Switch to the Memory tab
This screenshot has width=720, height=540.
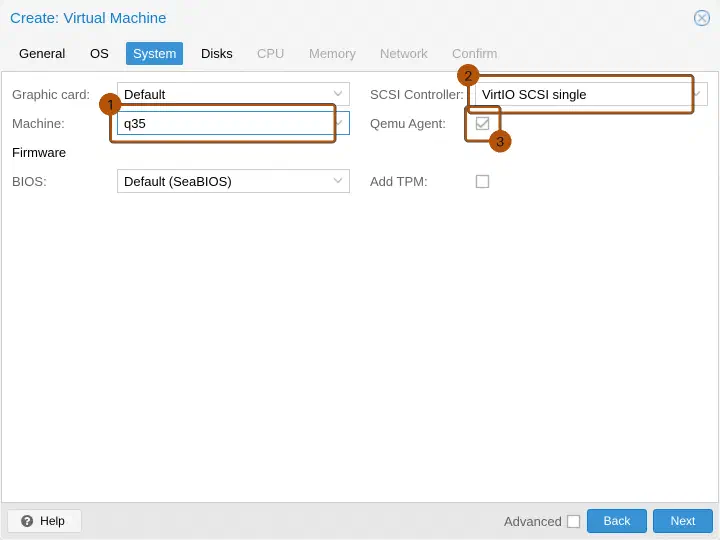pos(332,54)
